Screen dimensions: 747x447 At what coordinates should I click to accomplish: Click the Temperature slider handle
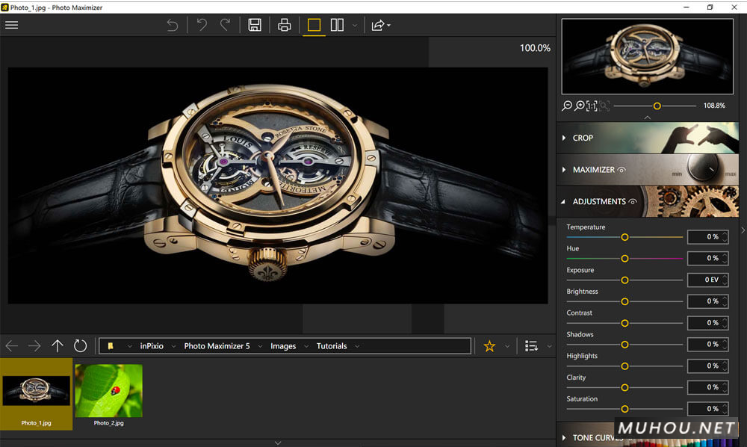[x=625, y=237]
